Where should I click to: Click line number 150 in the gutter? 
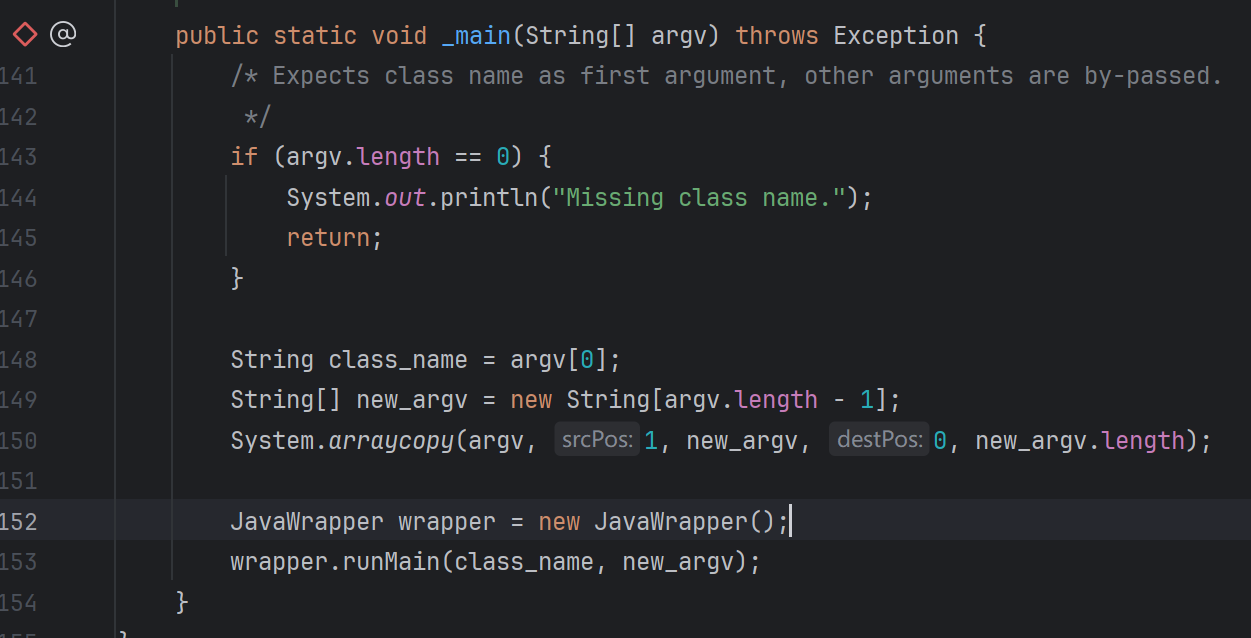tap(19, 441)
